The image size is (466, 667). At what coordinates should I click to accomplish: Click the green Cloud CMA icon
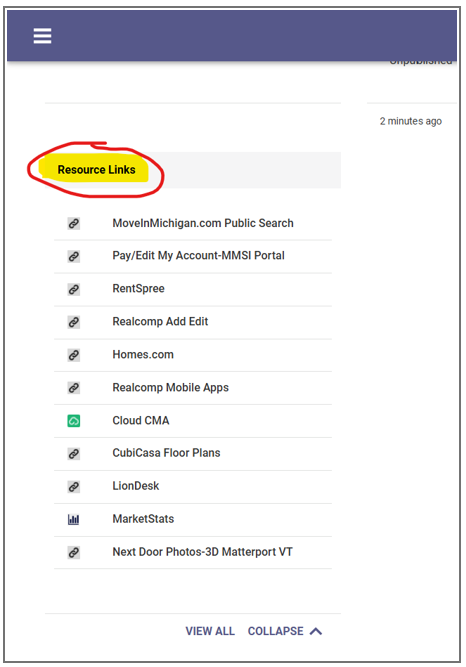click(x=74, y=421)
